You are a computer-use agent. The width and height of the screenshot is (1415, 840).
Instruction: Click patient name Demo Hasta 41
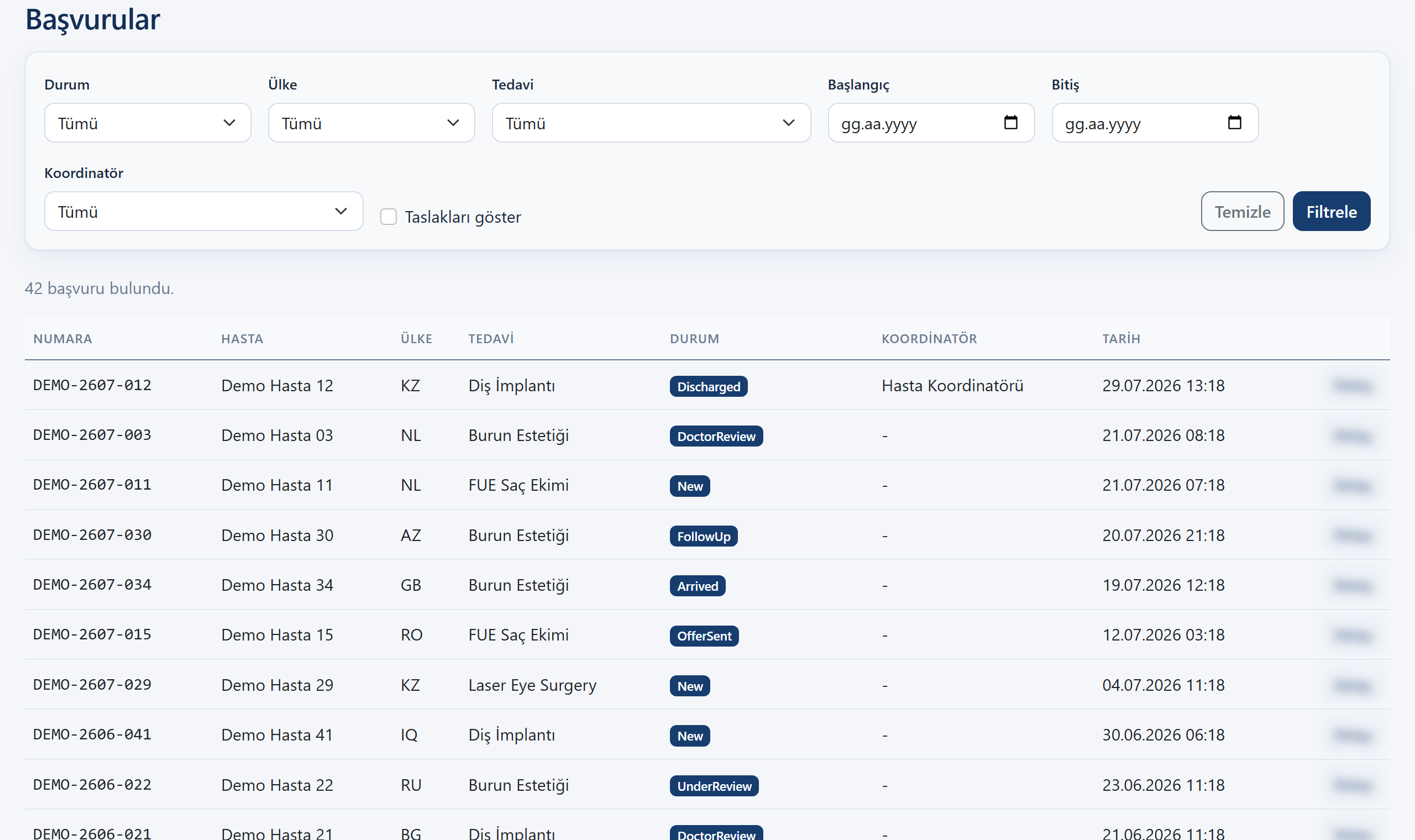pyautogui.click(x=277, y=734)
